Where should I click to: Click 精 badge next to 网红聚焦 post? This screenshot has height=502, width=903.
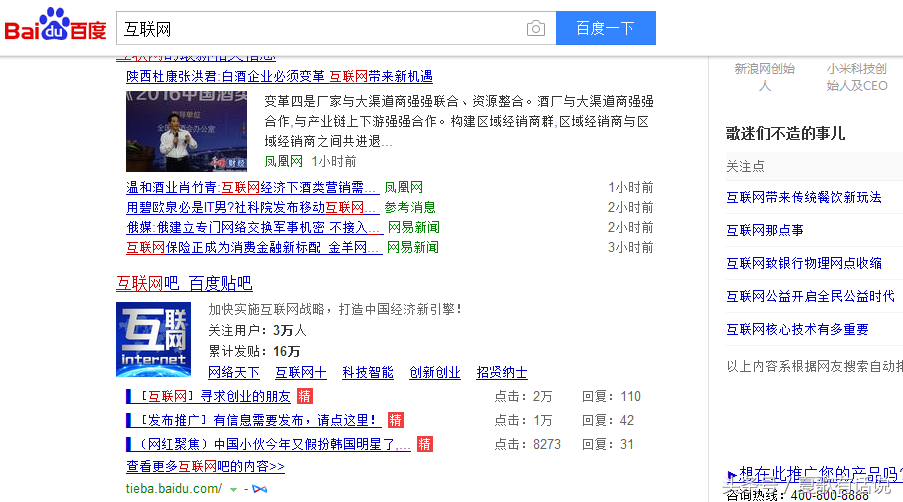[424, 444]
